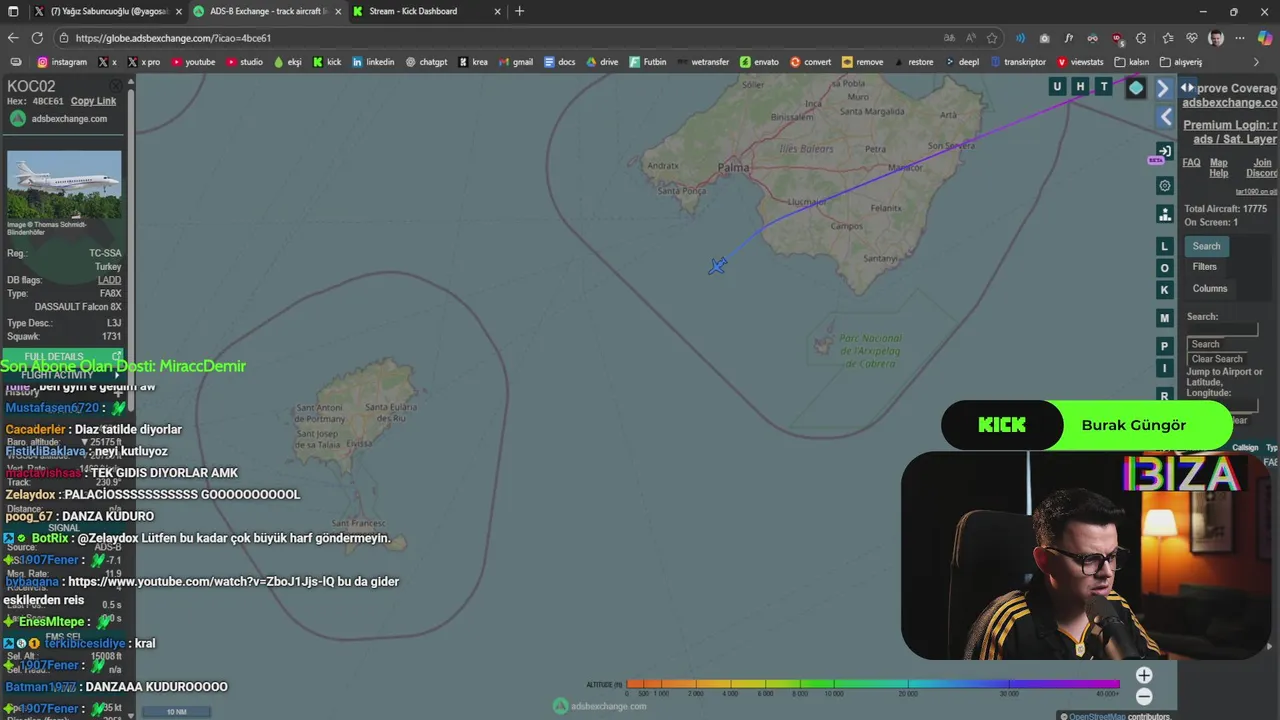This screenshot has width=1280, height=720.
Task: Open the Map Help link
Action: tap(1218, 168)
